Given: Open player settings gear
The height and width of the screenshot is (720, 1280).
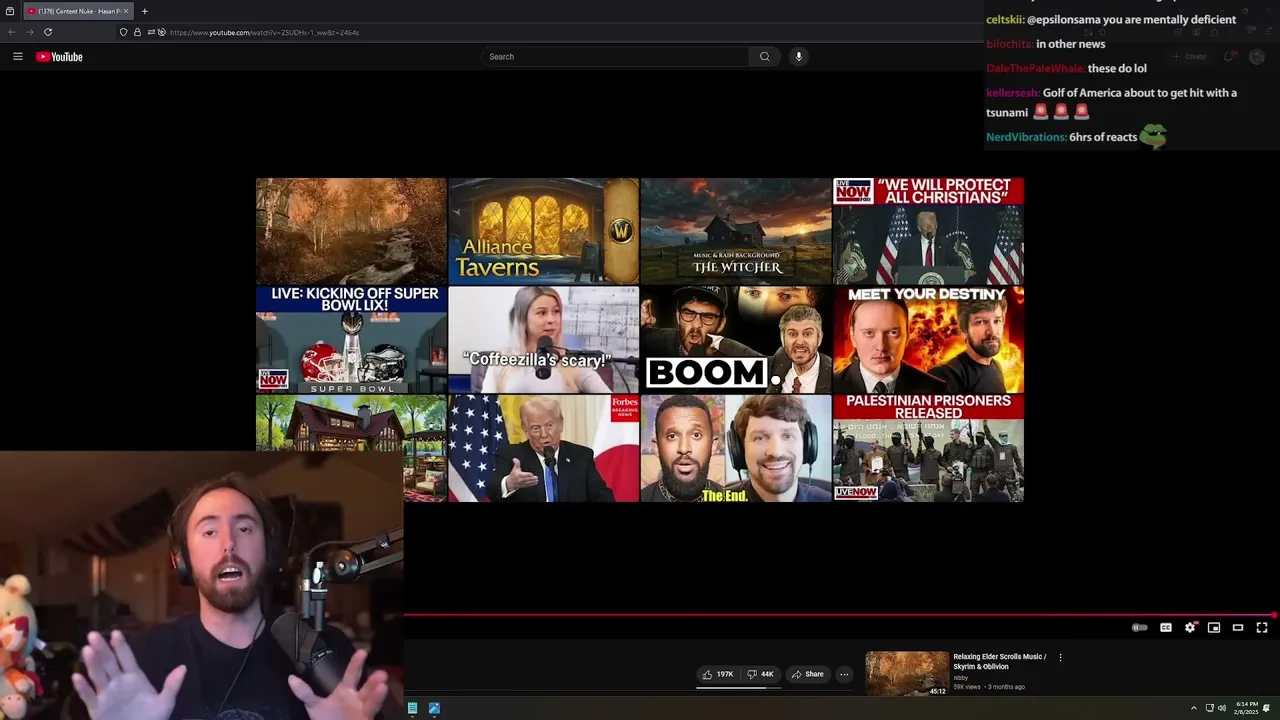Looking at the screenshot, I should point(1190,628).
